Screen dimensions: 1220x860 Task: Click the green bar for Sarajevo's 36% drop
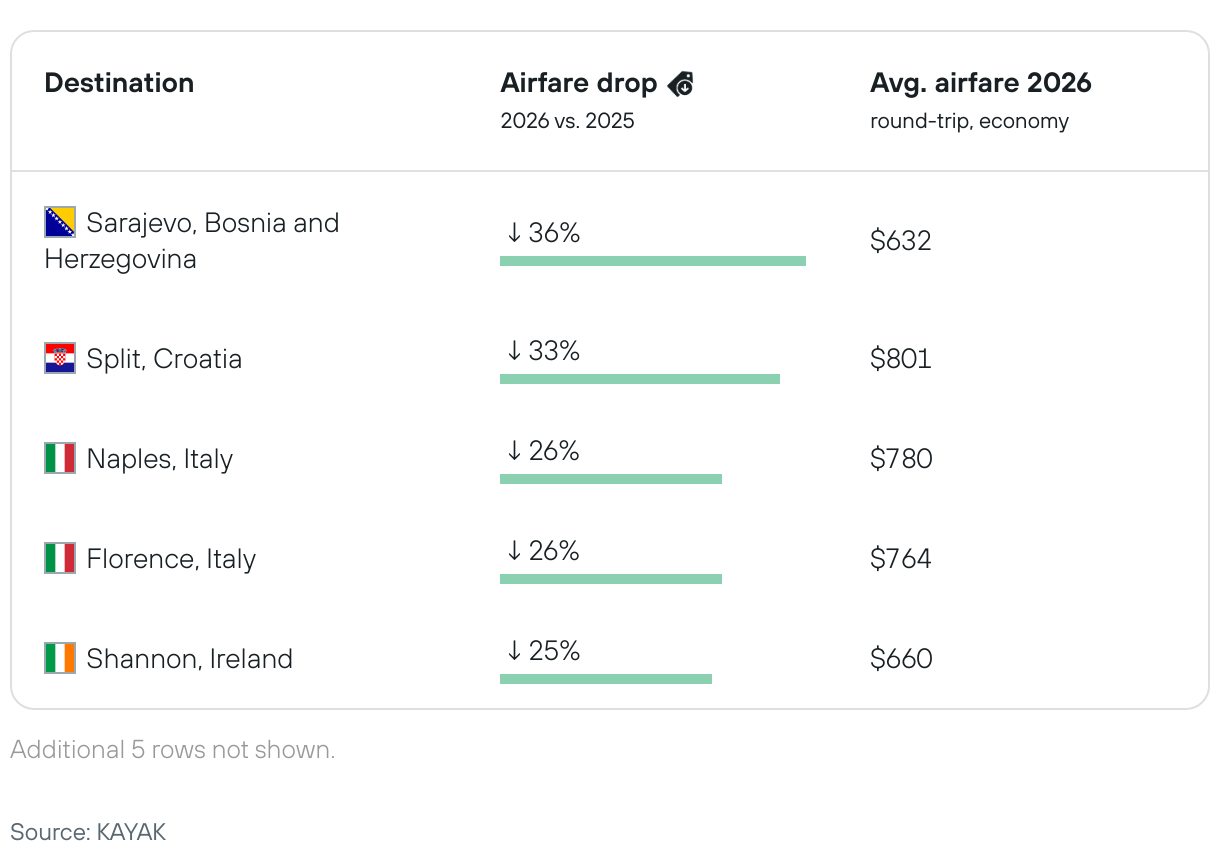(652, 261)
